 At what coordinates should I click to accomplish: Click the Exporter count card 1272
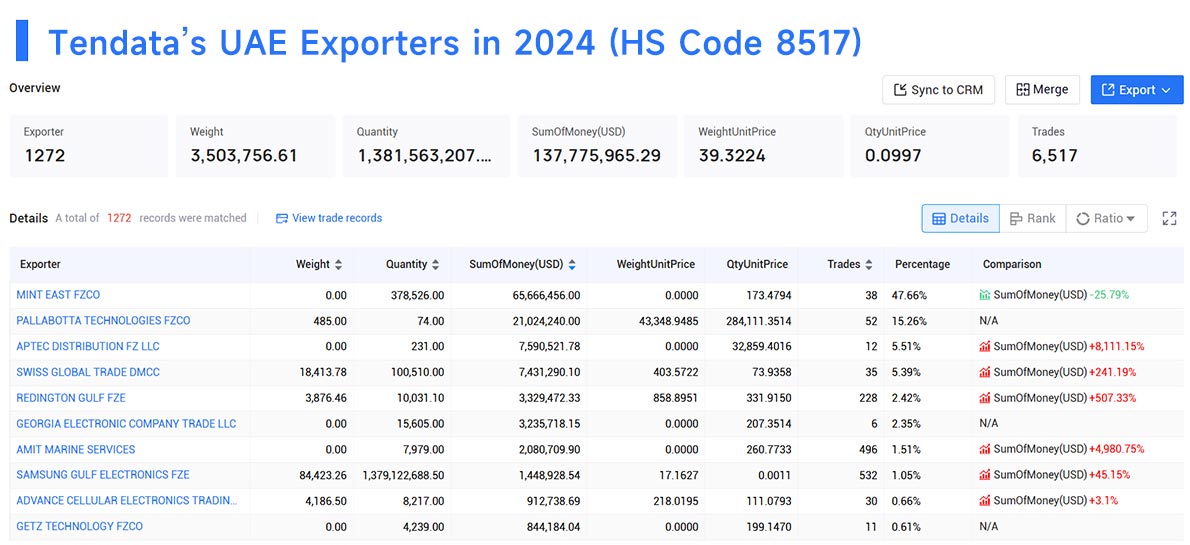(x=89, y=146)
